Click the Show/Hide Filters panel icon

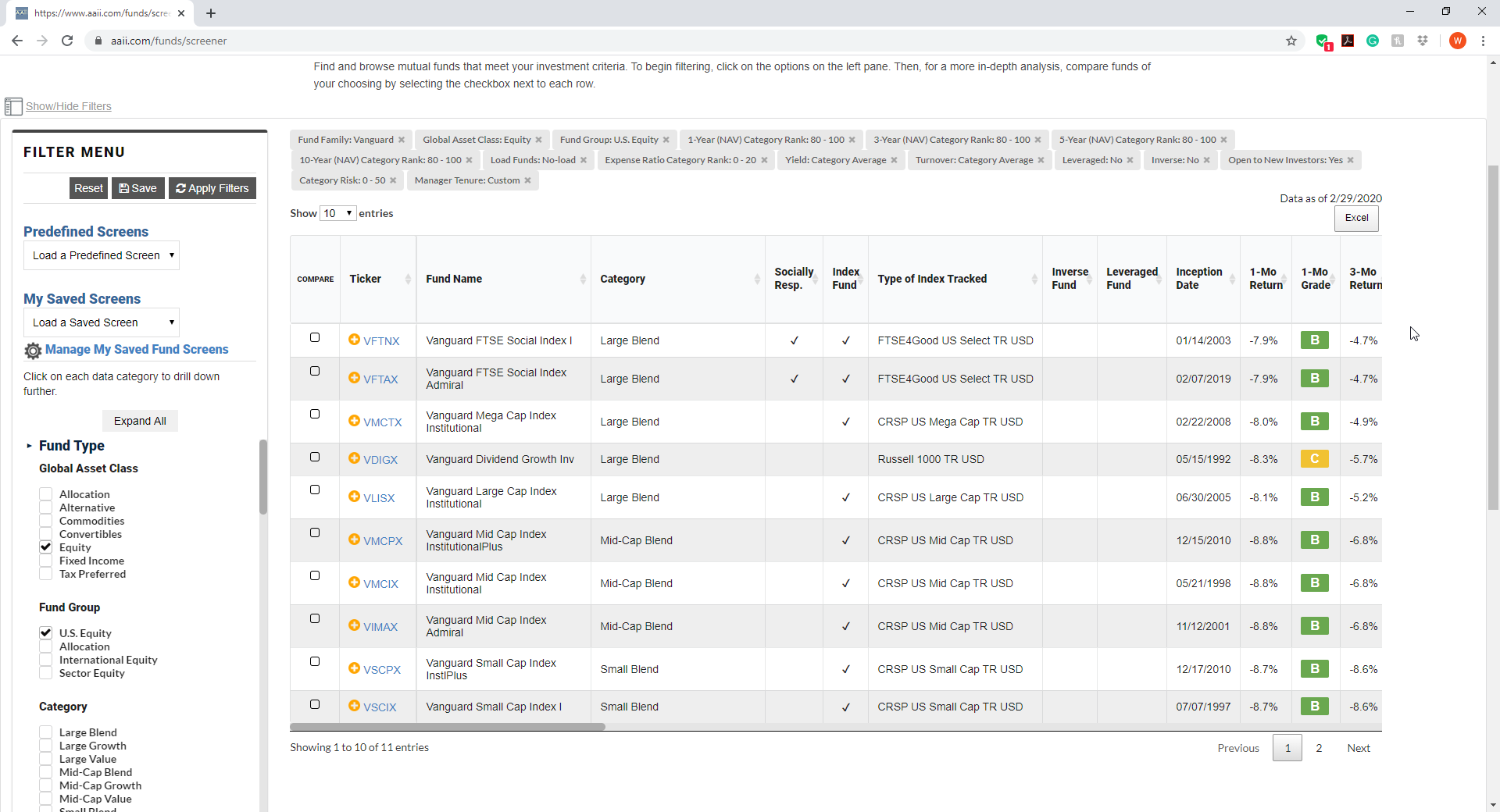pos(13,106)
